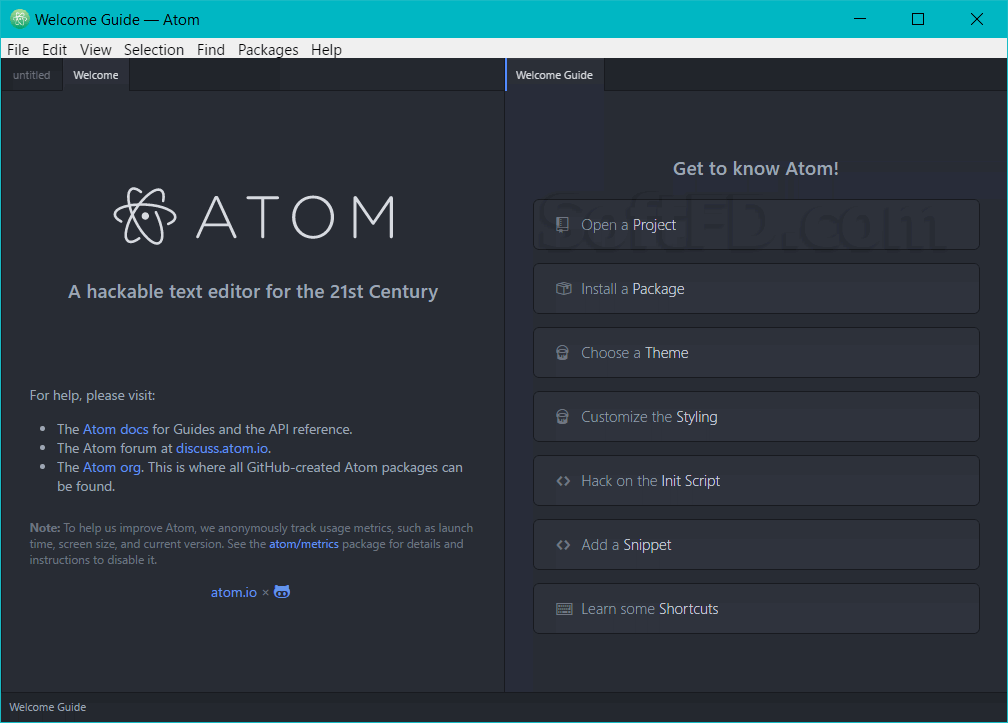Visit the discuss.atom.io forum link
This screenshot has height=723, width=1008.
point(222,448)
